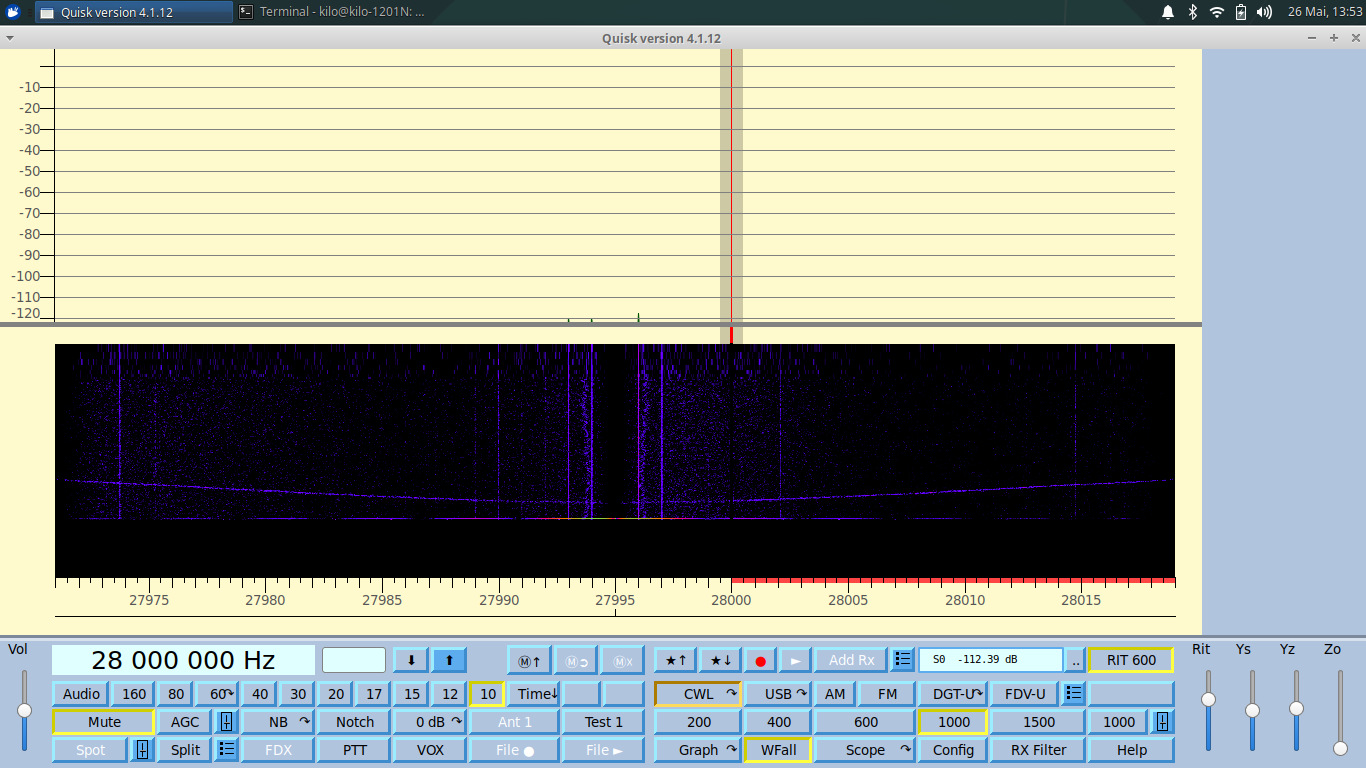Cycle the 60 meter band button
This screenshot has height=768, width=1366.
(216, 694)
